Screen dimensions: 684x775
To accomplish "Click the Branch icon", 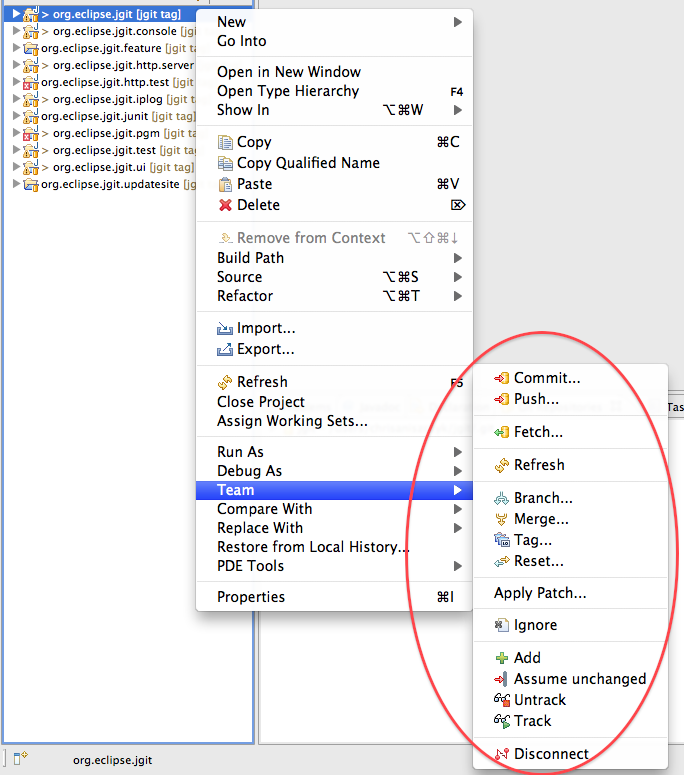I will pyautogui.click(x=501, y=498).
